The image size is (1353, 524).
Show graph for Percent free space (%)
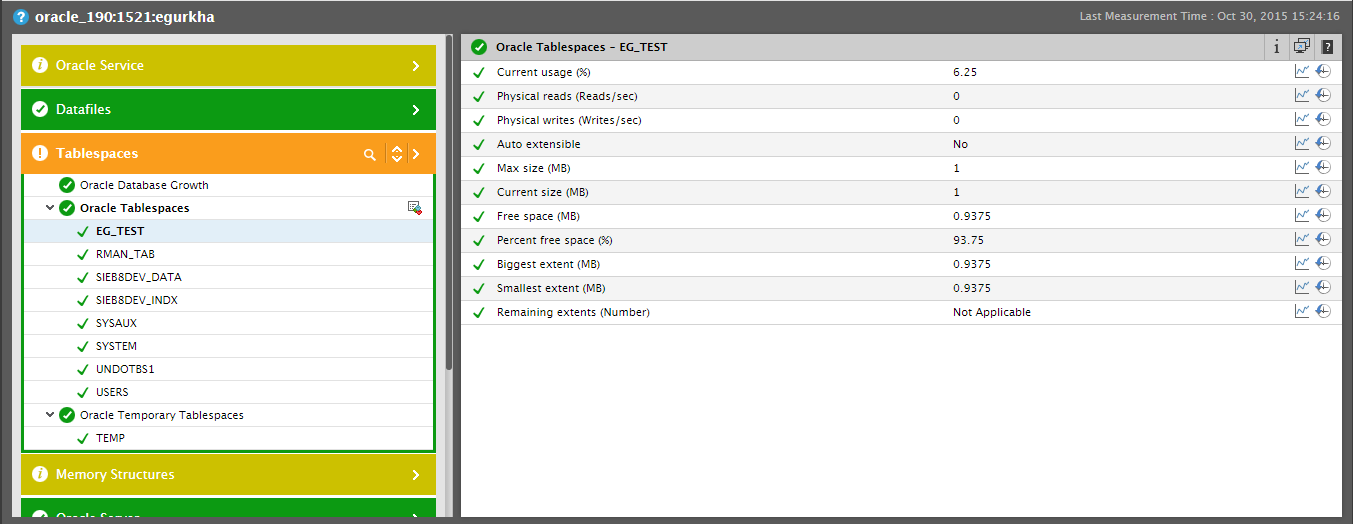click(x=1301, y=239)
